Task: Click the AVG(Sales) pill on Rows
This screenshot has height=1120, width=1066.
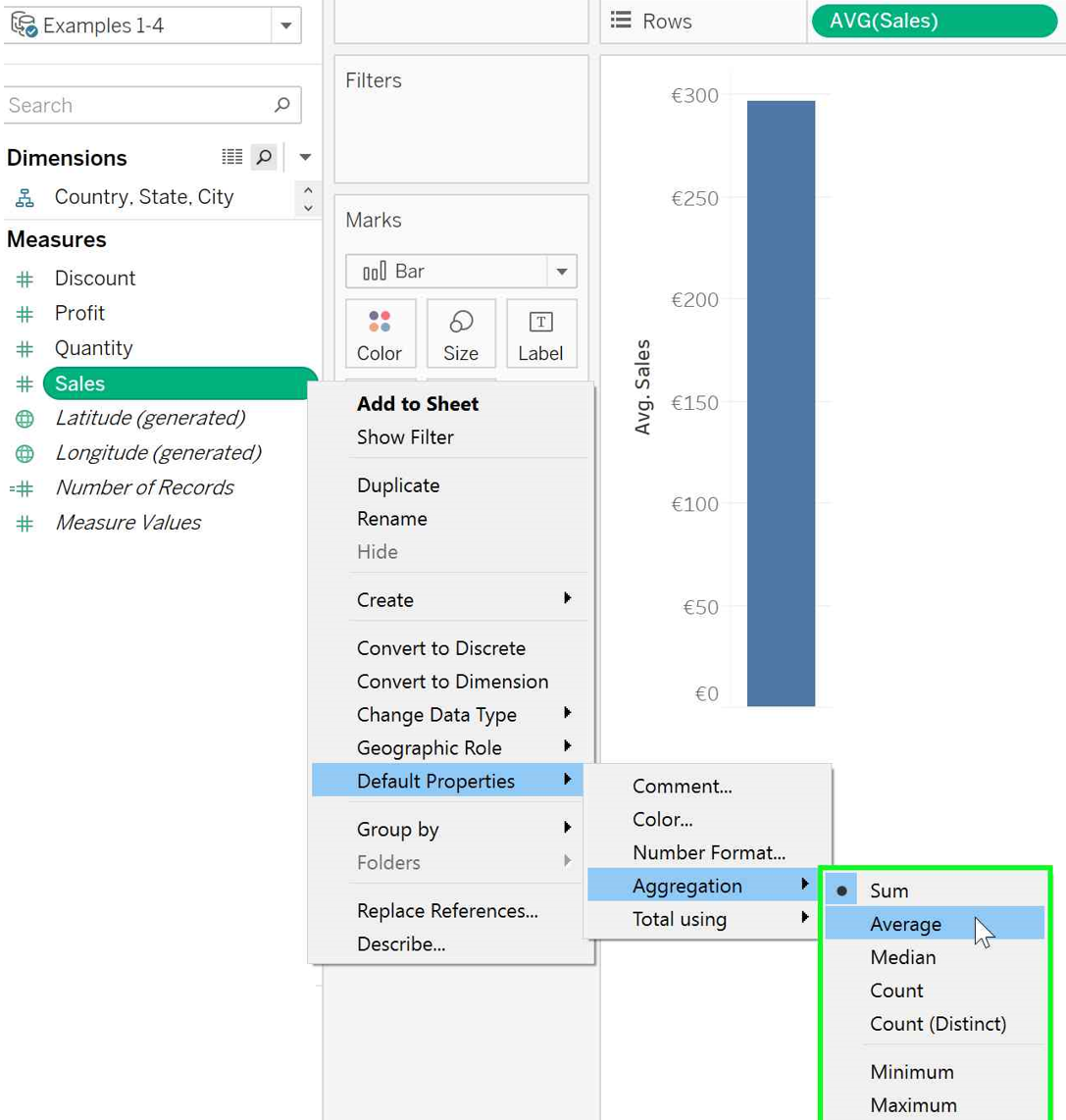Action: (933, 21)
